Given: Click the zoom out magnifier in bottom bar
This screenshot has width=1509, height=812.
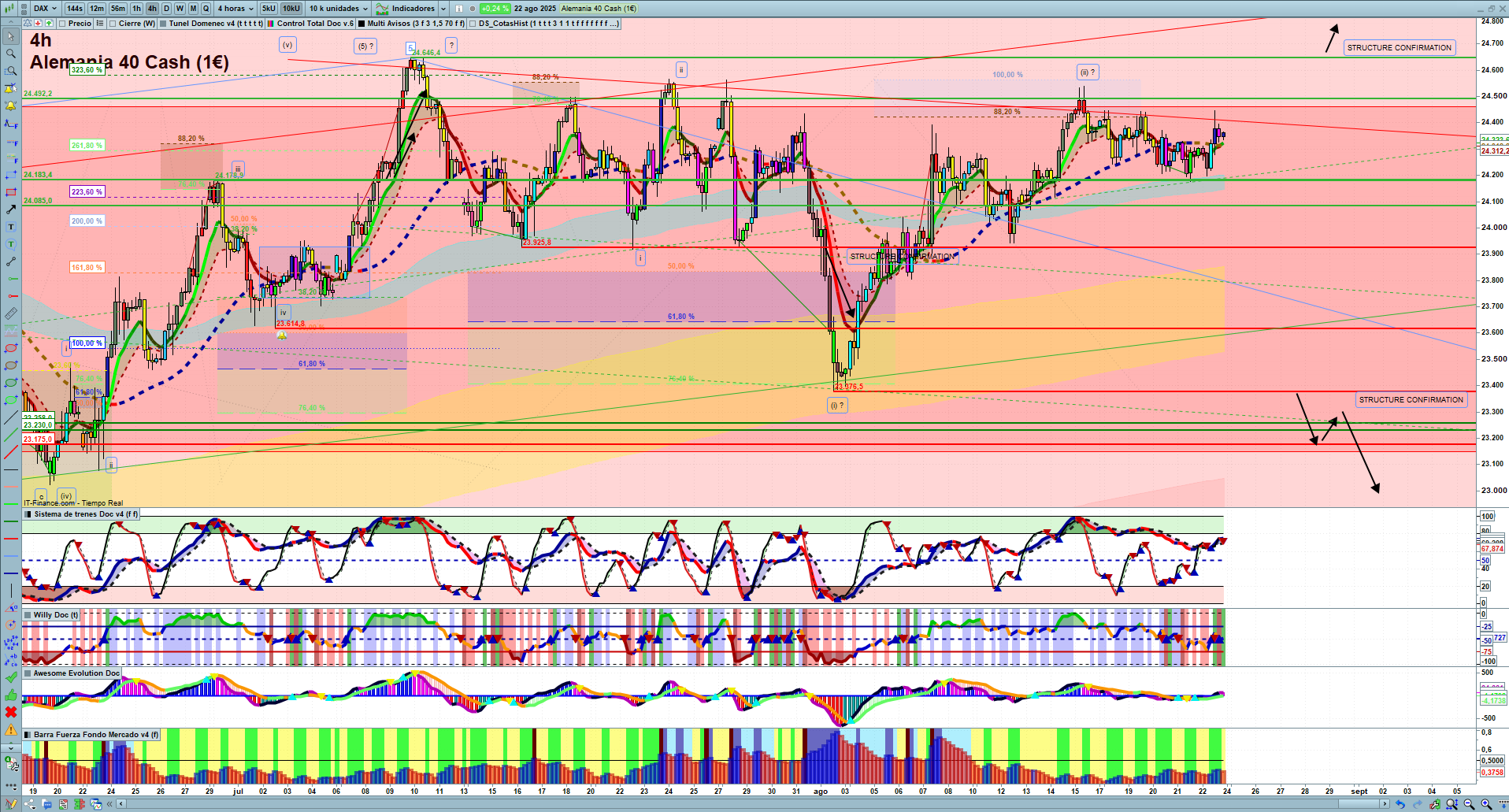Looking at the screenshot, I should [1469, 804].
